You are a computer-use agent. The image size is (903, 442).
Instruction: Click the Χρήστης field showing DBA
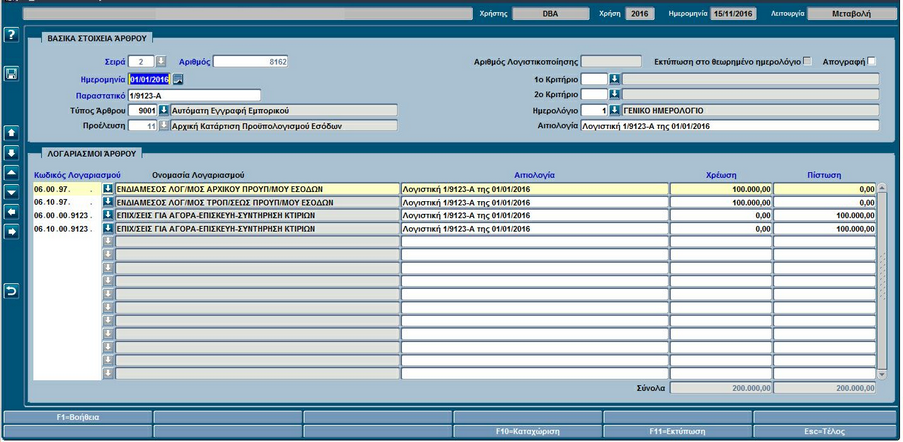(550, 14)
